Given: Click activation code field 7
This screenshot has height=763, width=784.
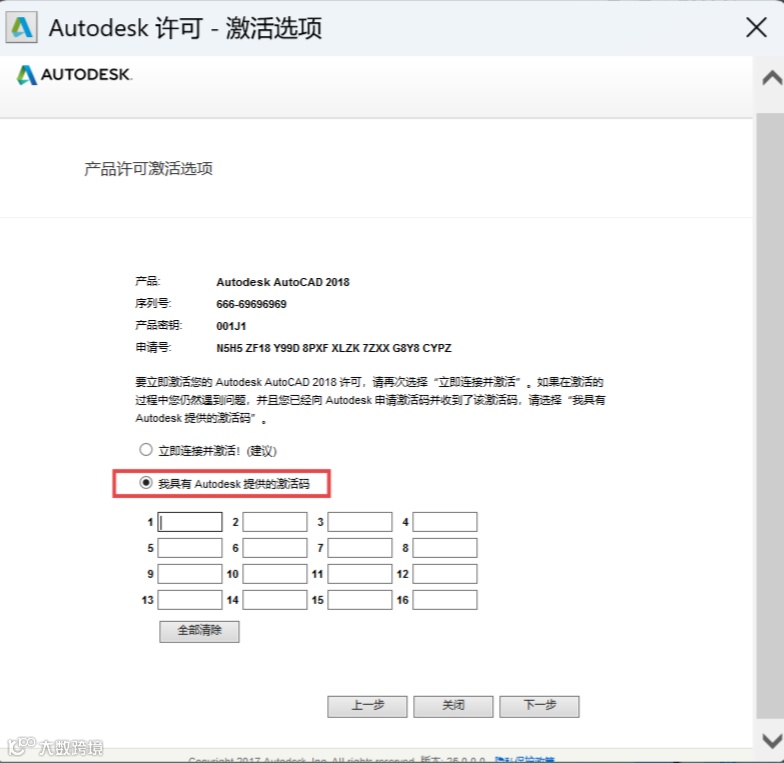Looking at the screenshot, I should click(360, 548).
